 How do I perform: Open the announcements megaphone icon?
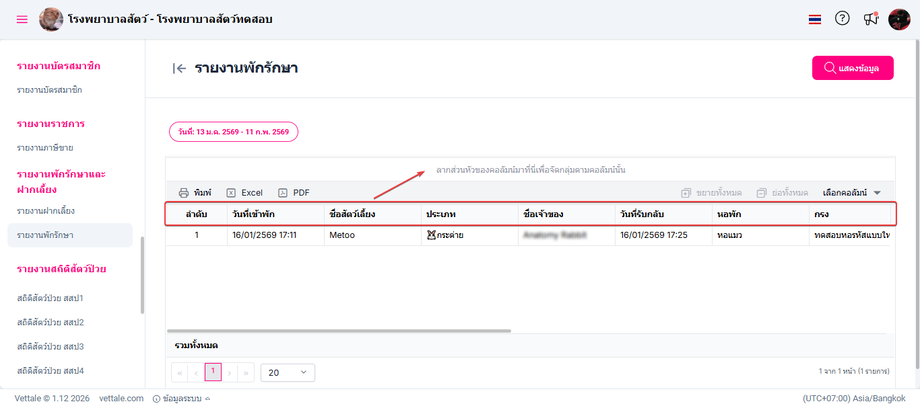pyautogui.click(x=870, y=19)
